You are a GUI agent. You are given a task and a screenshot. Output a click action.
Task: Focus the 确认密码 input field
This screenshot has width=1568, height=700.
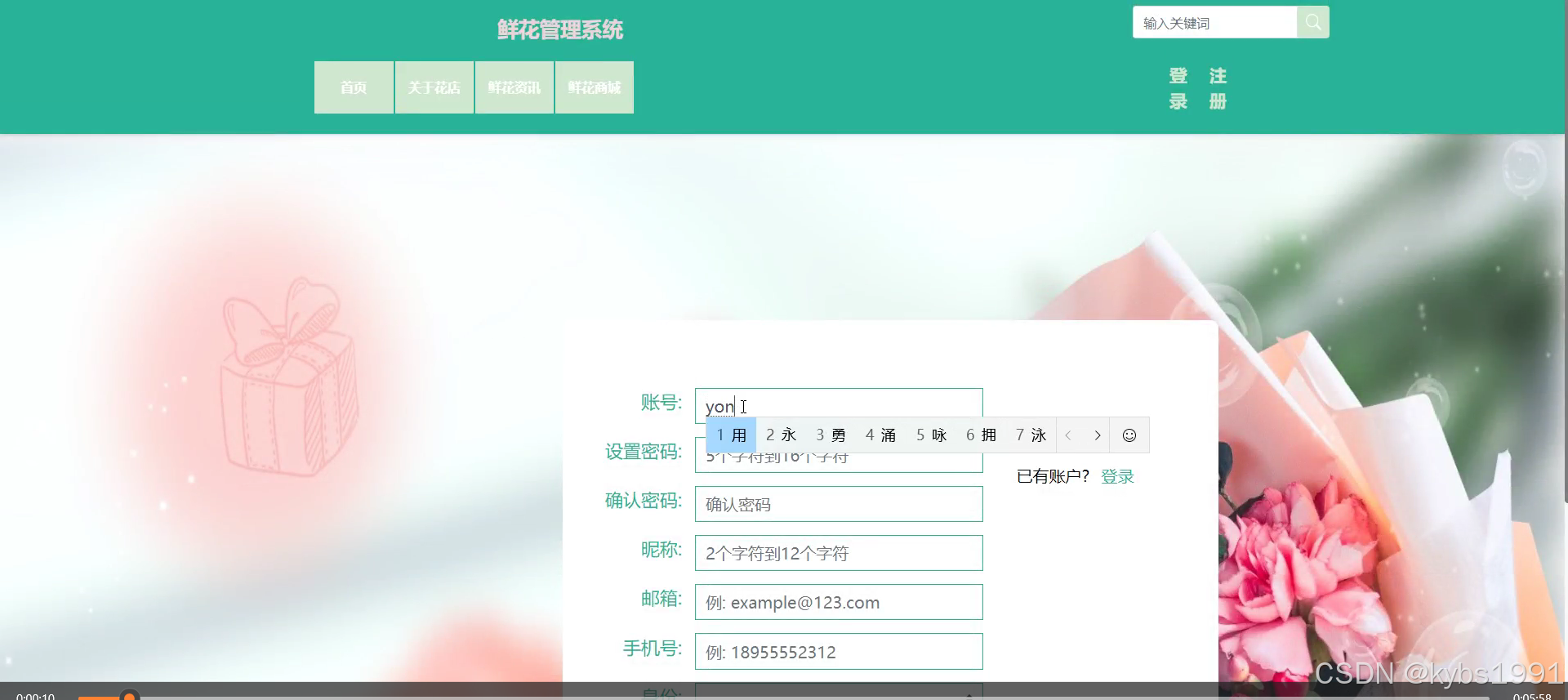(839, 504)
